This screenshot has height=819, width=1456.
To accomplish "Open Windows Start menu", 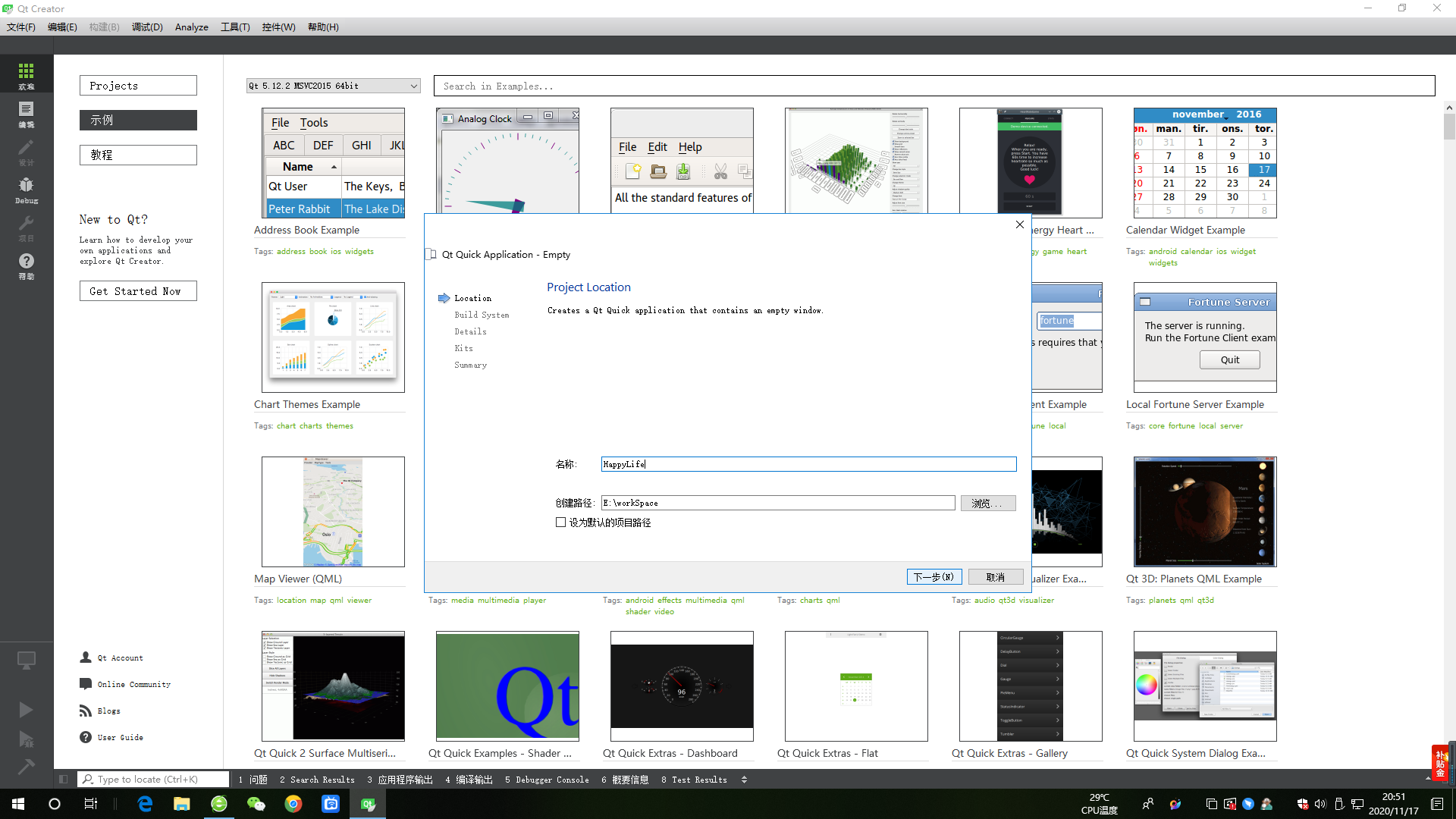I will [x=18, y=804].
